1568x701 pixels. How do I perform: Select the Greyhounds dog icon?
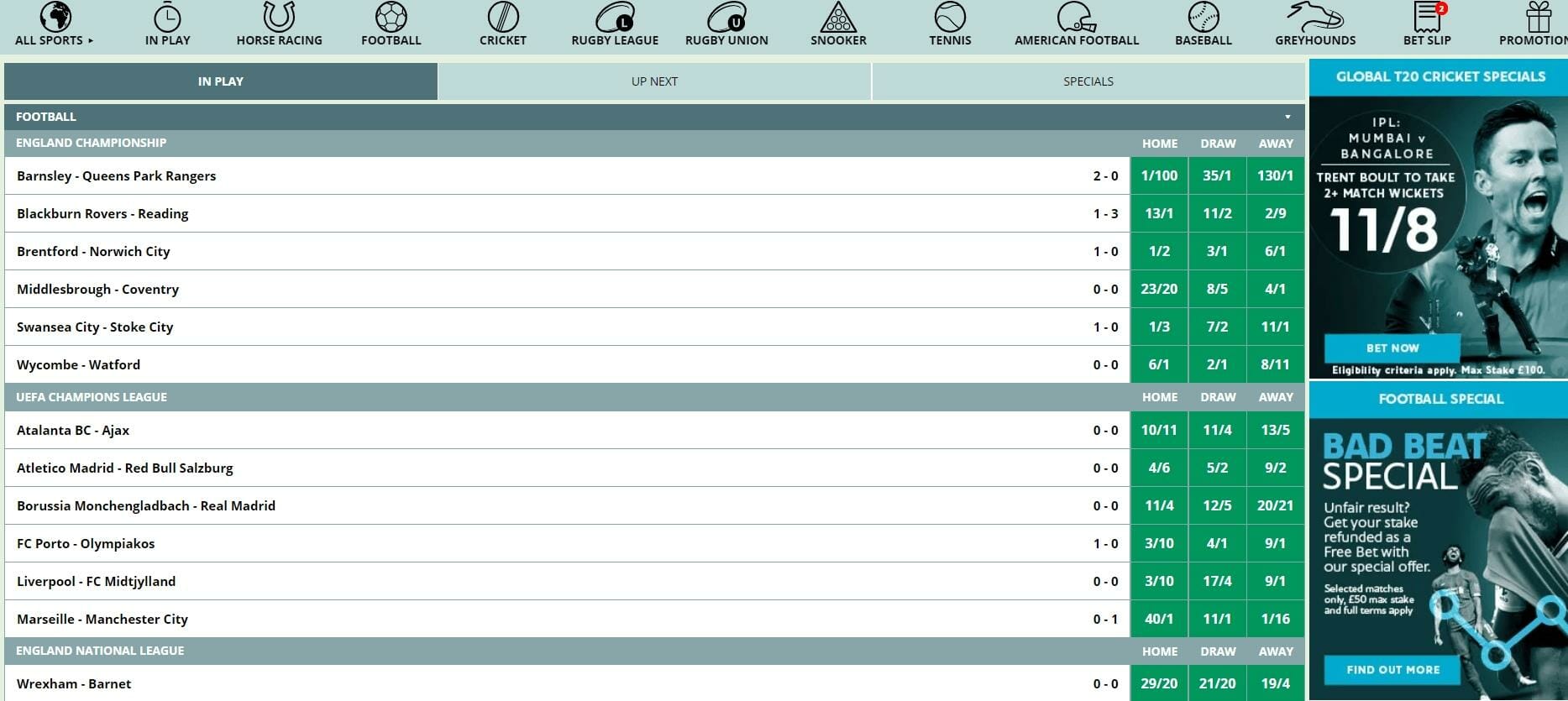click(1315, 17)
